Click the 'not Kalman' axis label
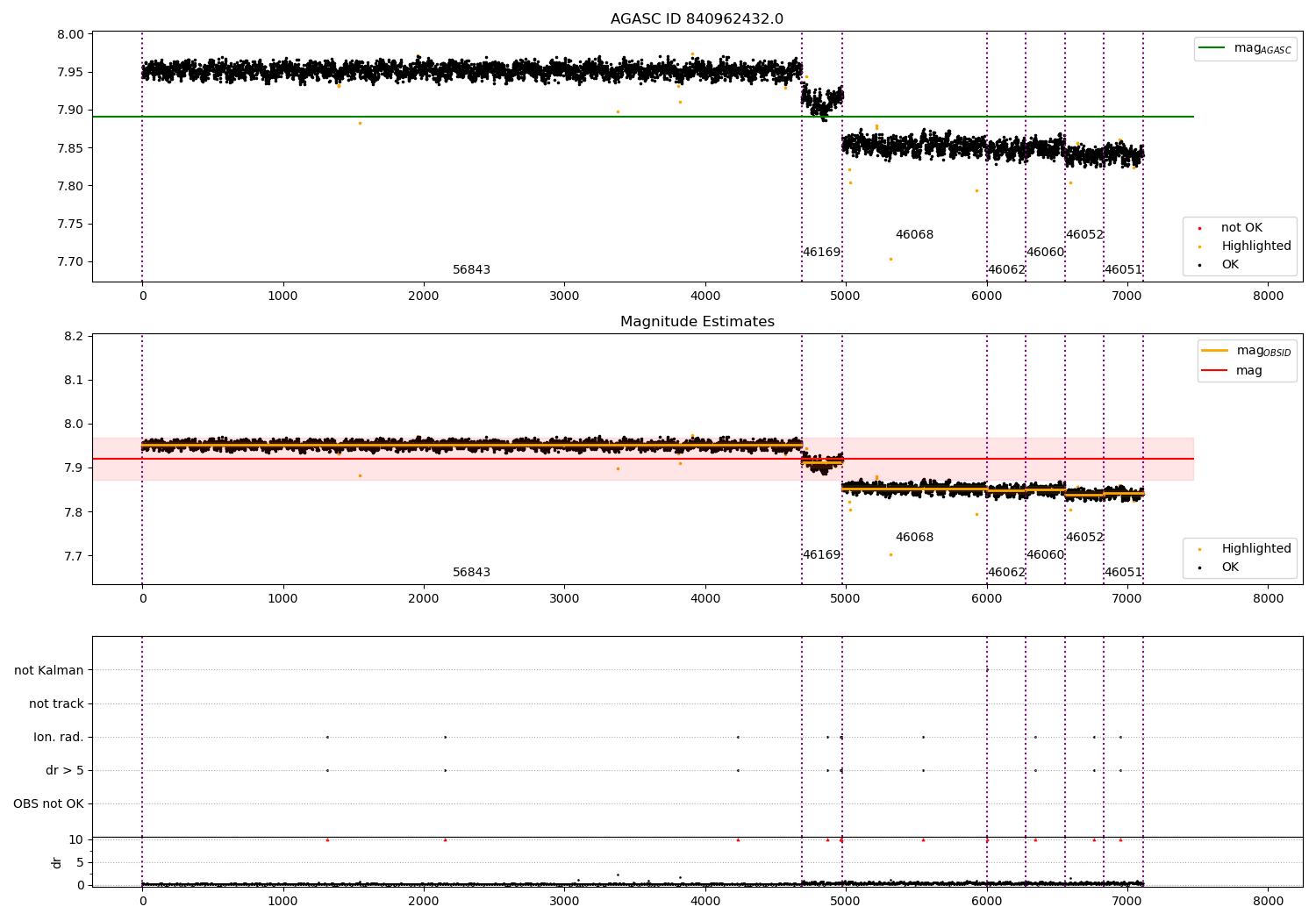 [x=49, y=670]
